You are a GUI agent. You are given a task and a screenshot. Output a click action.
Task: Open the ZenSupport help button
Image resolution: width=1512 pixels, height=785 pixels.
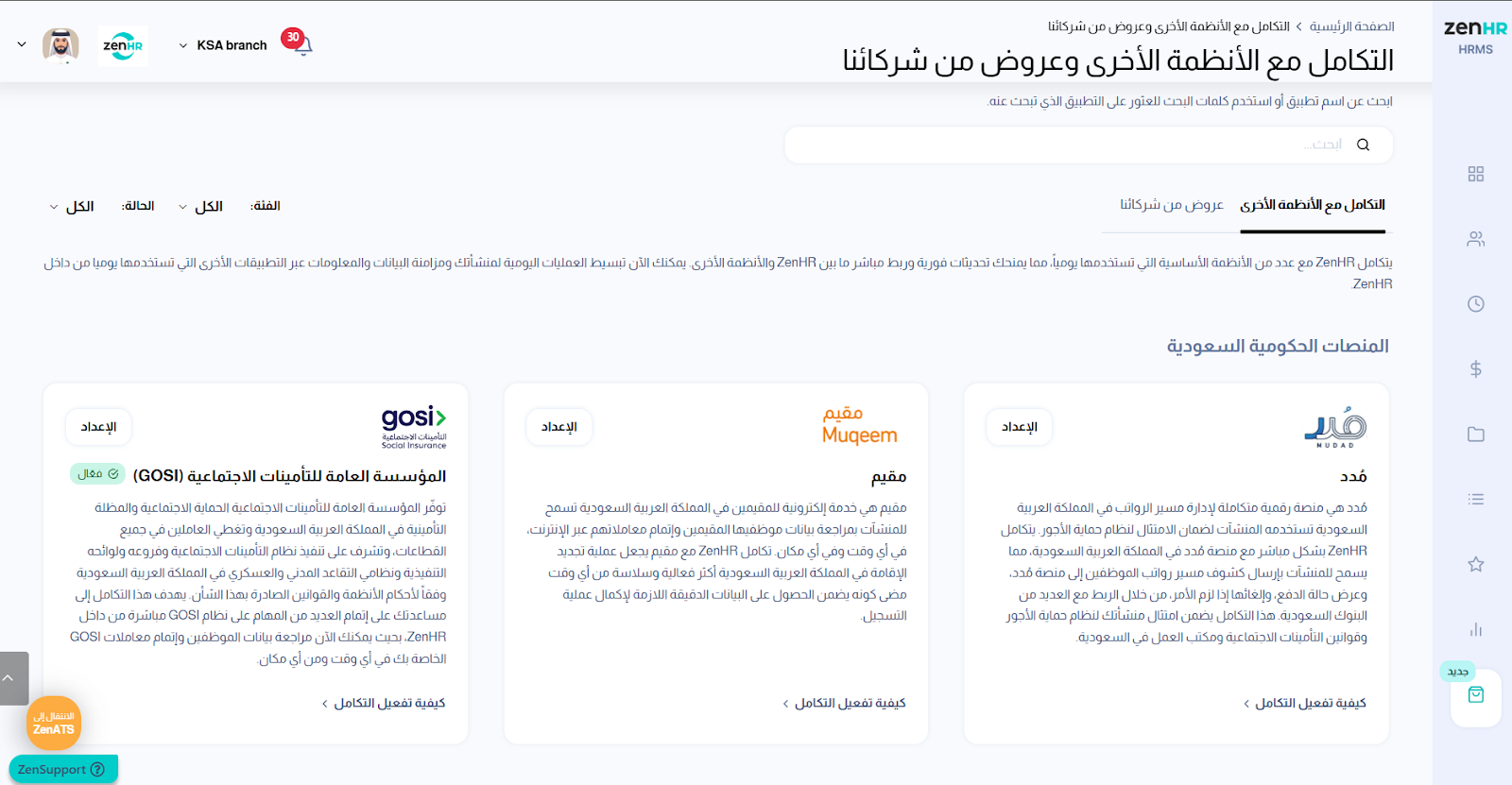(62, 769)
